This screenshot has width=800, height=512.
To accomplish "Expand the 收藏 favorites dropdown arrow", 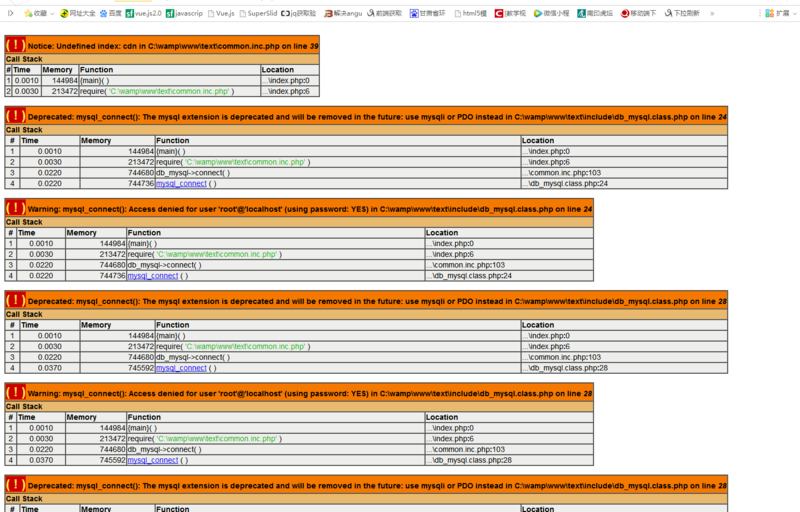I will tap(52, 13).
